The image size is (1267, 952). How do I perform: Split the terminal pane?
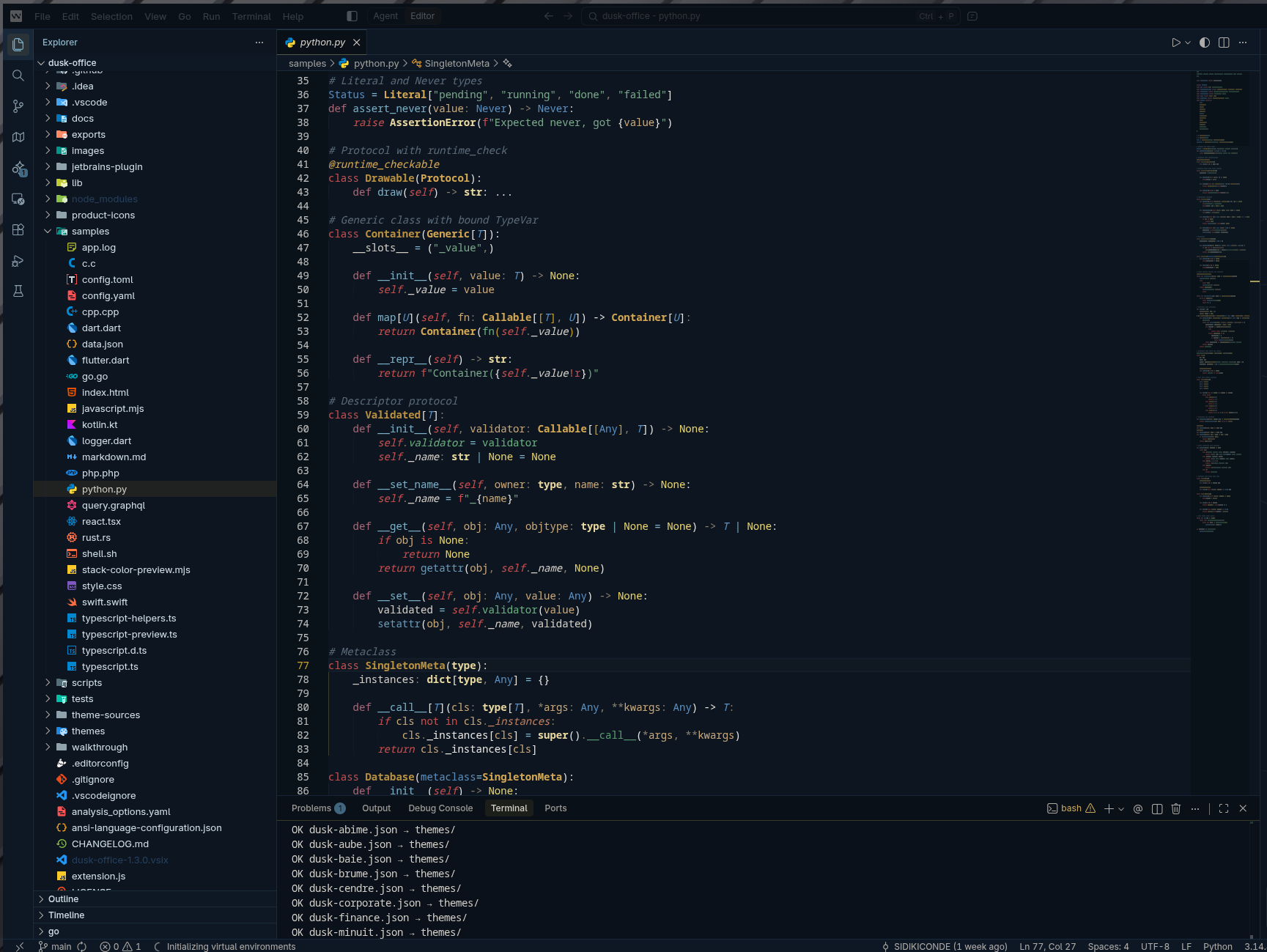(x=1157, y=808)
